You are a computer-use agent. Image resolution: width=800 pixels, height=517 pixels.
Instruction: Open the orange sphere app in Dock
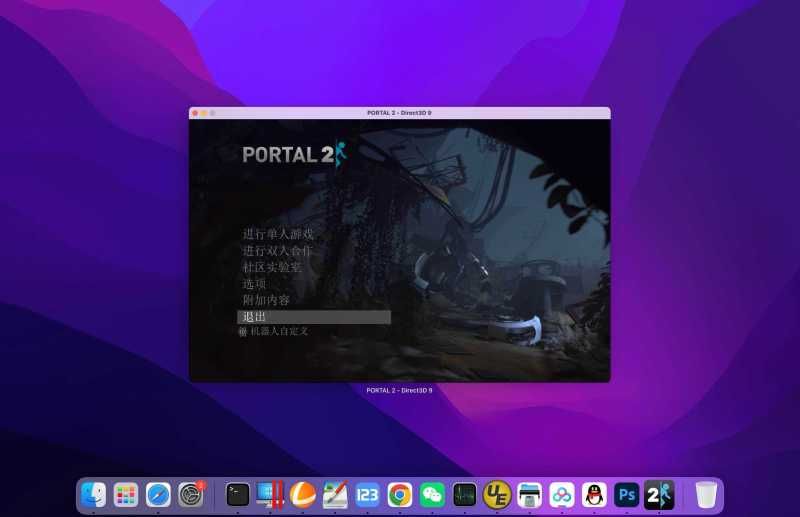click(303, 495)
